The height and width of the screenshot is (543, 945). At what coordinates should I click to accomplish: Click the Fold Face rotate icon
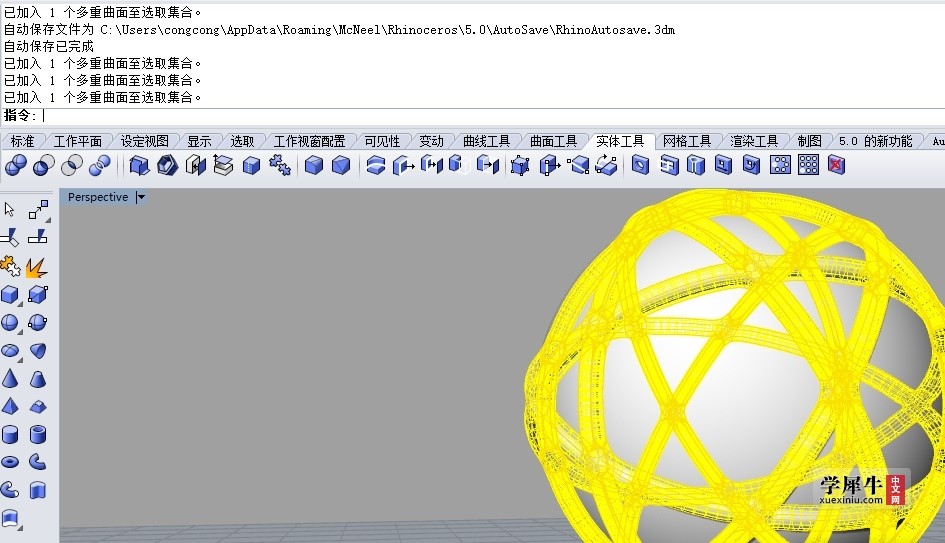(x=606, y=165)
